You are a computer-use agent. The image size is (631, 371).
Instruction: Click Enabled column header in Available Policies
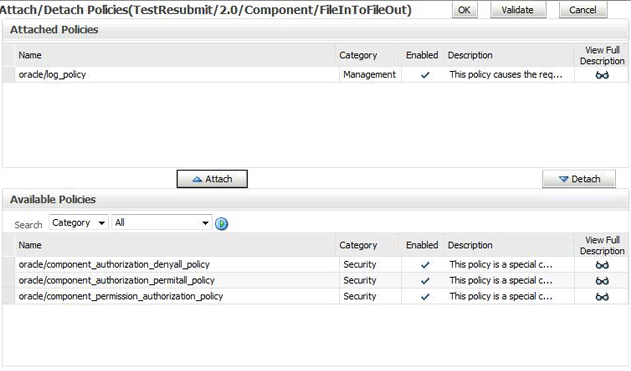coord(422,245)
